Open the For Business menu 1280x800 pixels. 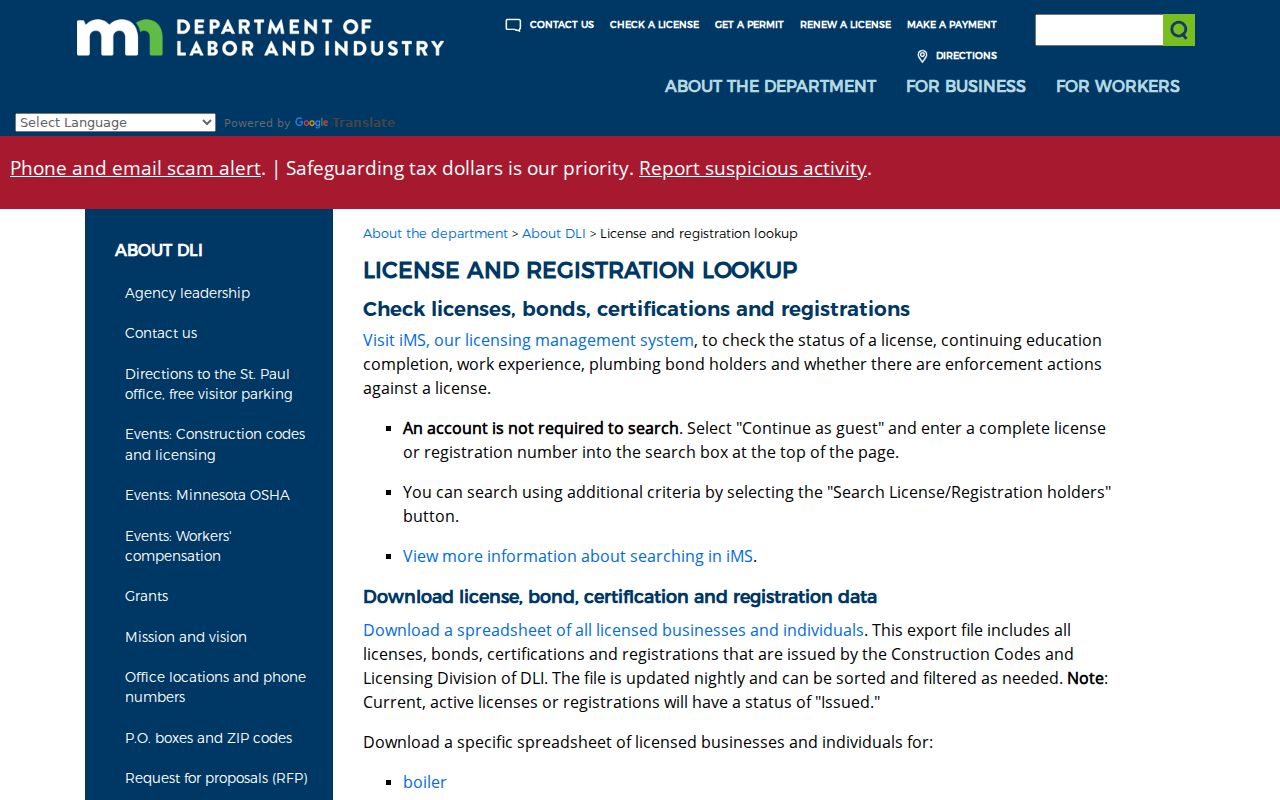966,86
